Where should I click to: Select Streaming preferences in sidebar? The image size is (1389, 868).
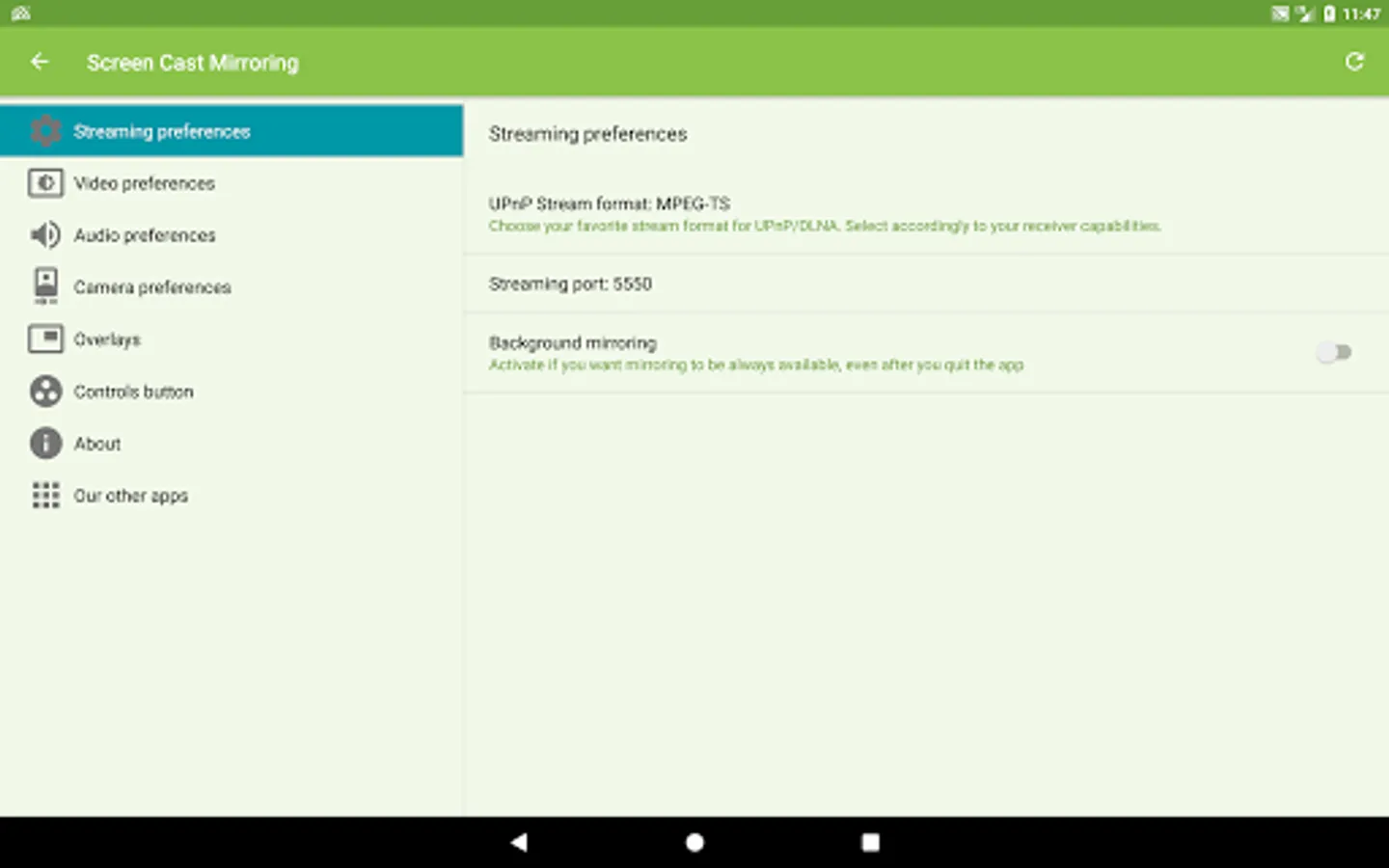231,131
